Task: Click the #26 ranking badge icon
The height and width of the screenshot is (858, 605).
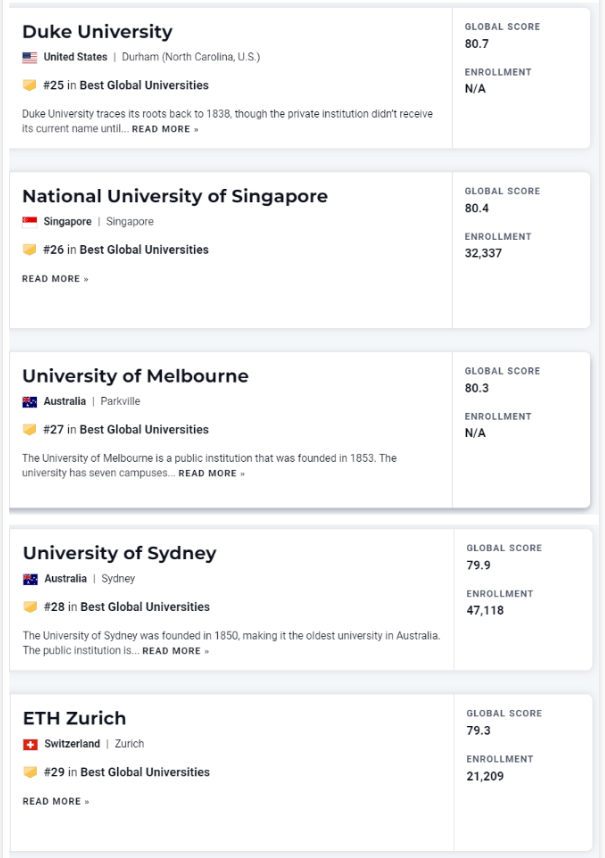Action: [30, 250]
